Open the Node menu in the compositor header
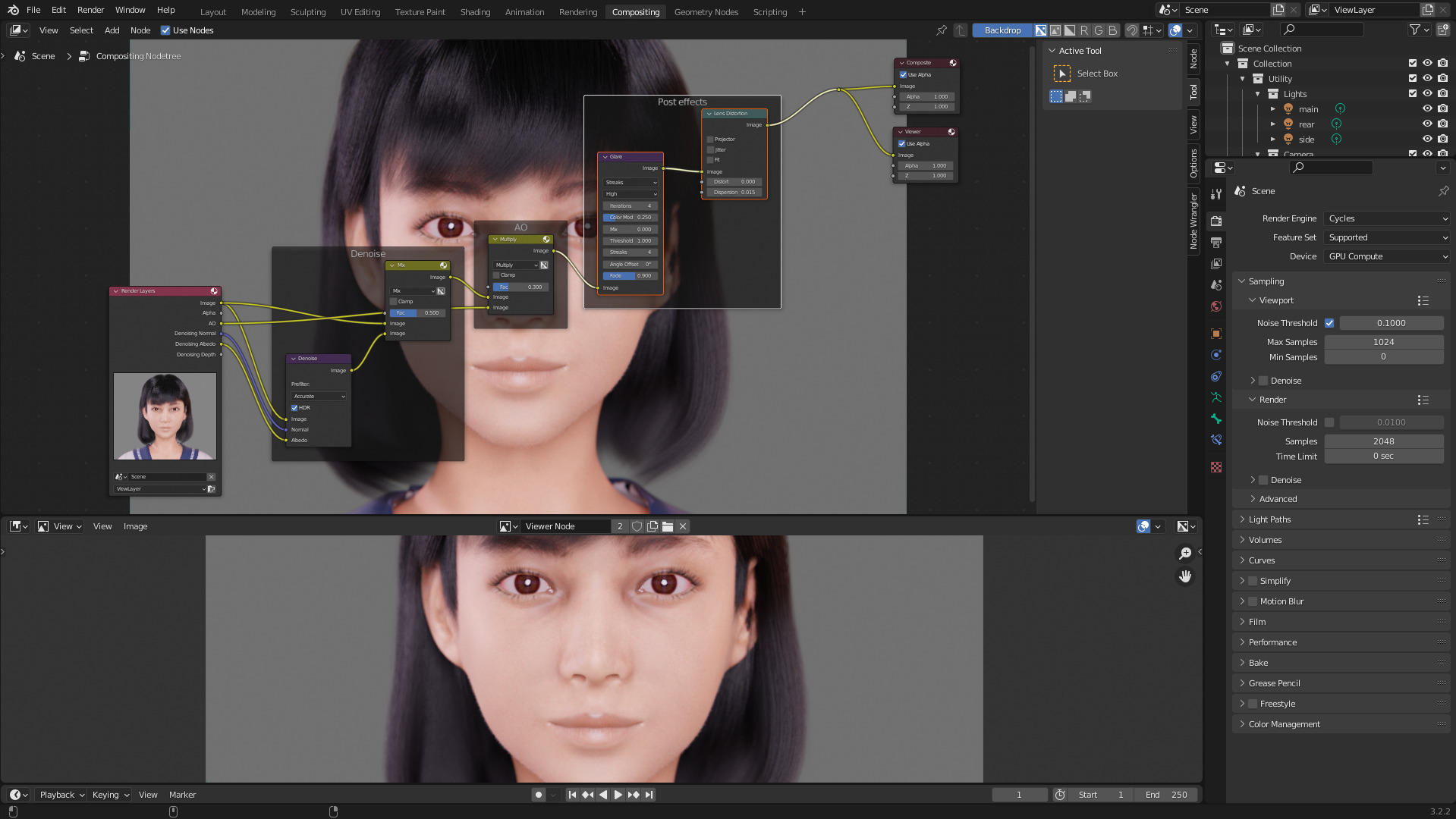 [x=140, y=30]
